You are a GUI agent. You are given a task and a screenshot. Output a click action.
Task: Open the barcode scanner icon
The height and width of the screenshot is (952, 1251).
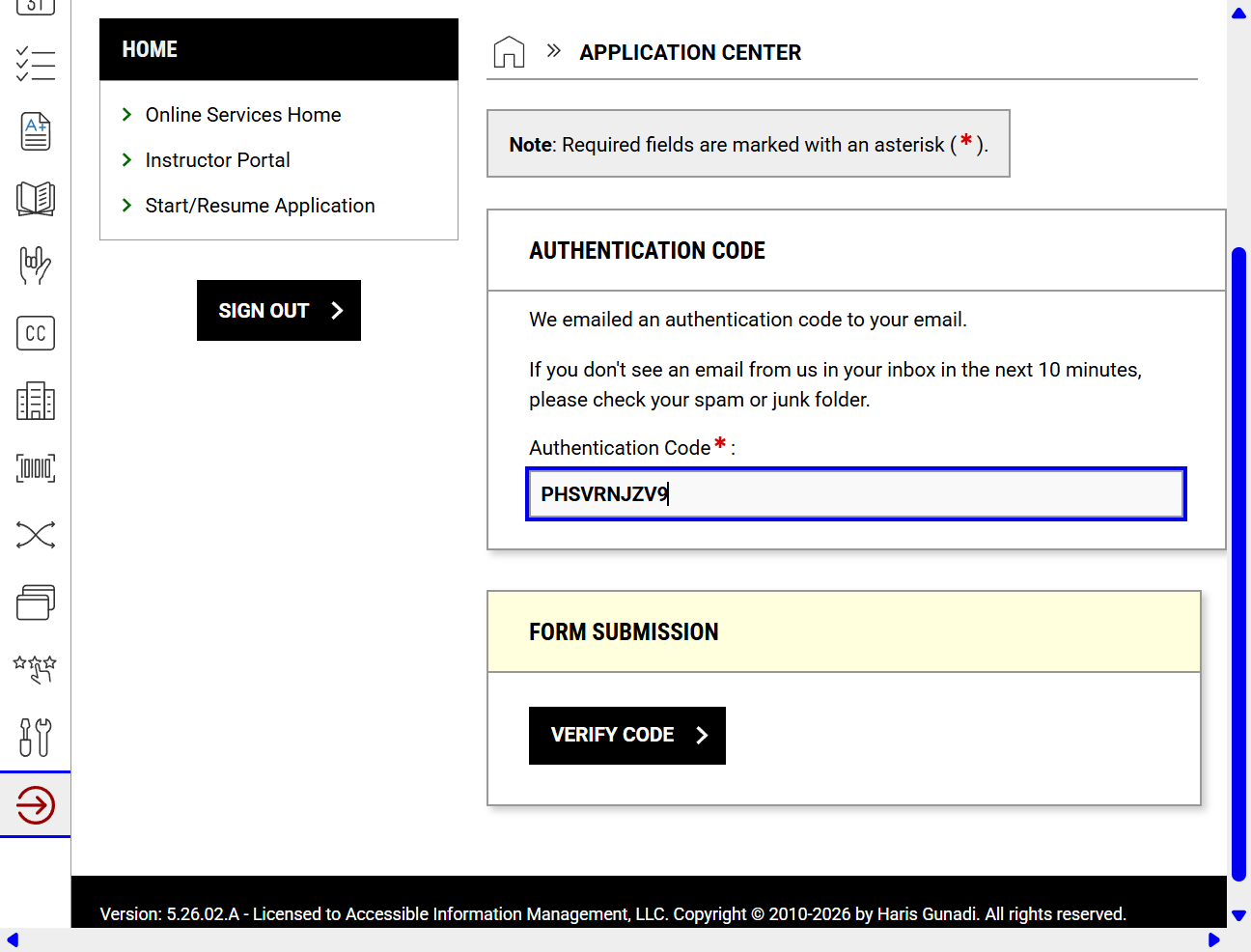36,468
